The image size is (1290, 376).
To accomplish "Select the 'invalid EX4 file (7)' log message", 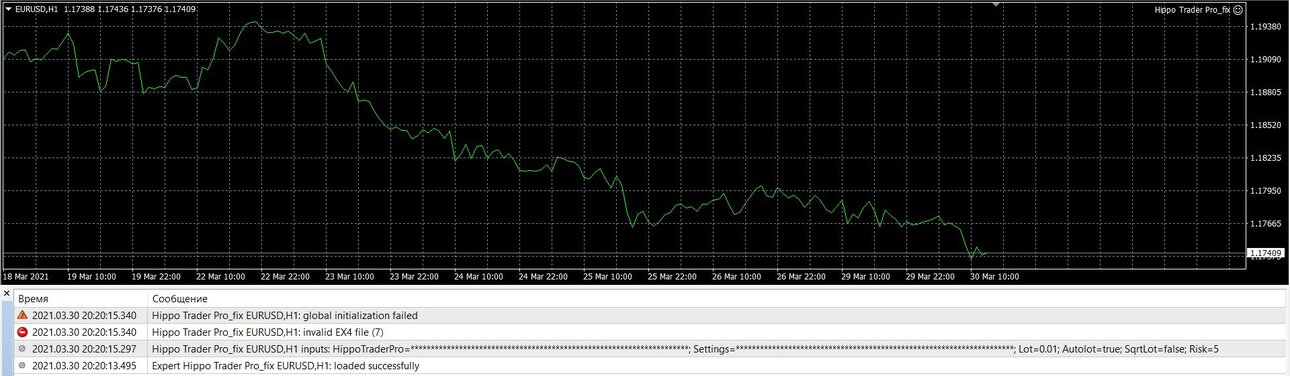I will (267, 332).
